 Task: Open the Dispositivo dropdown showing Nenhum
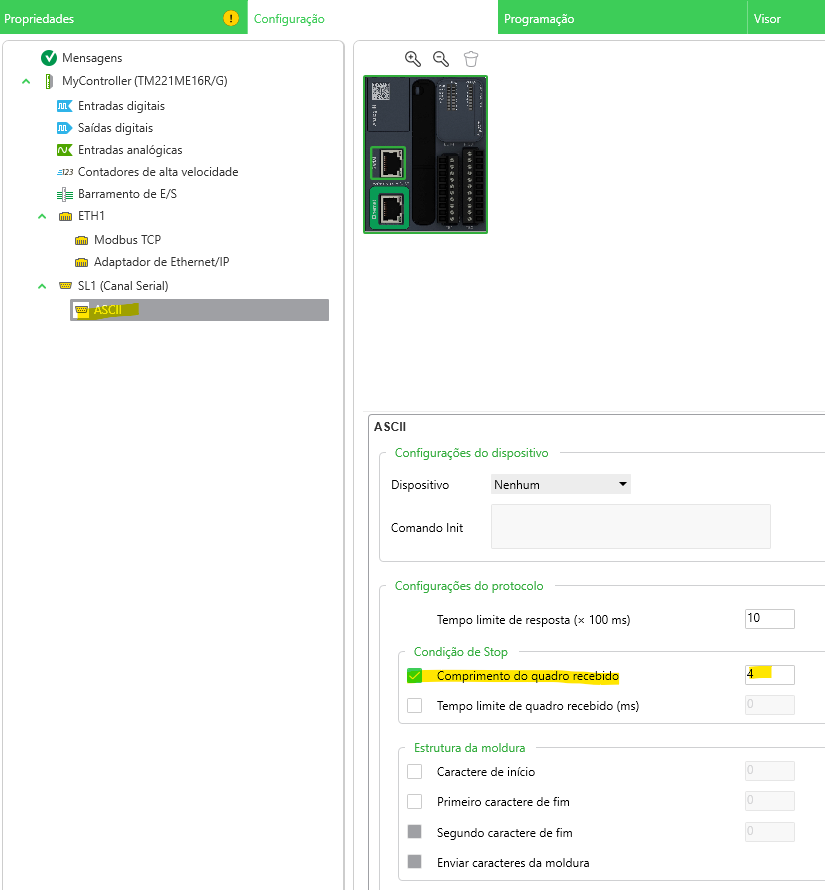tap(560, 484)
